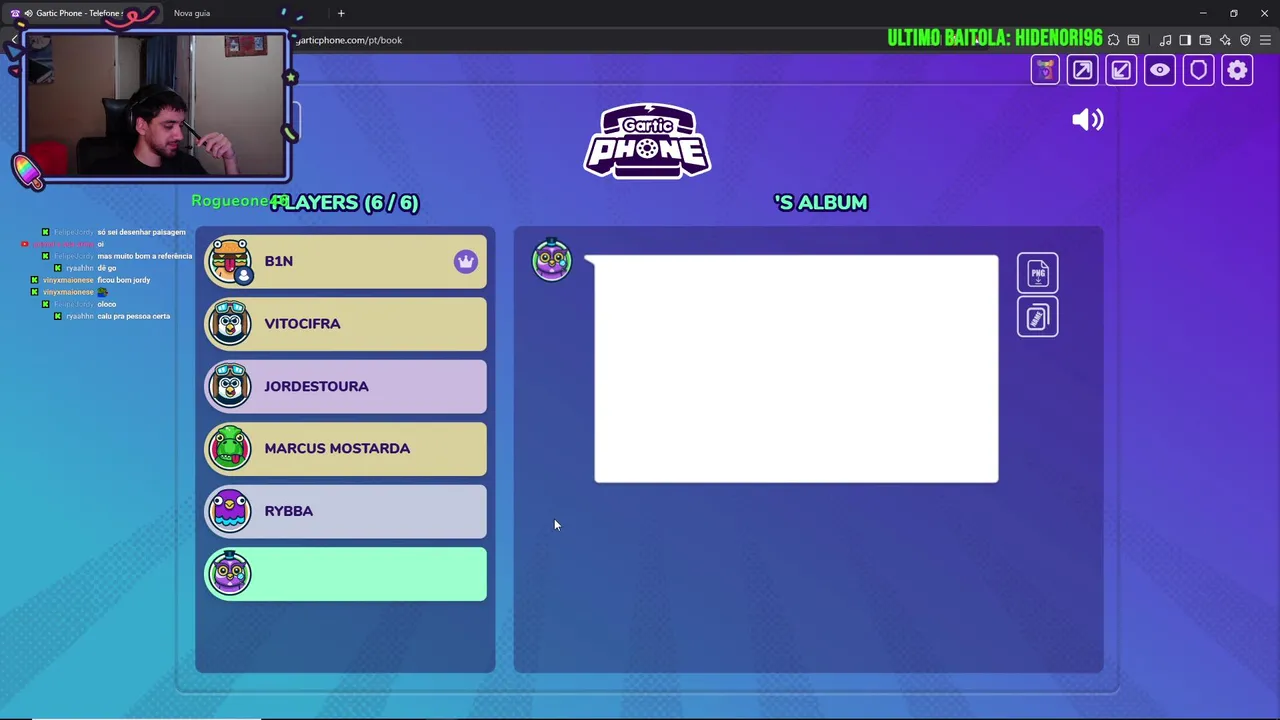Open a new browser tab with plus
Viewport: 1280px width, 720px height.
341,13
